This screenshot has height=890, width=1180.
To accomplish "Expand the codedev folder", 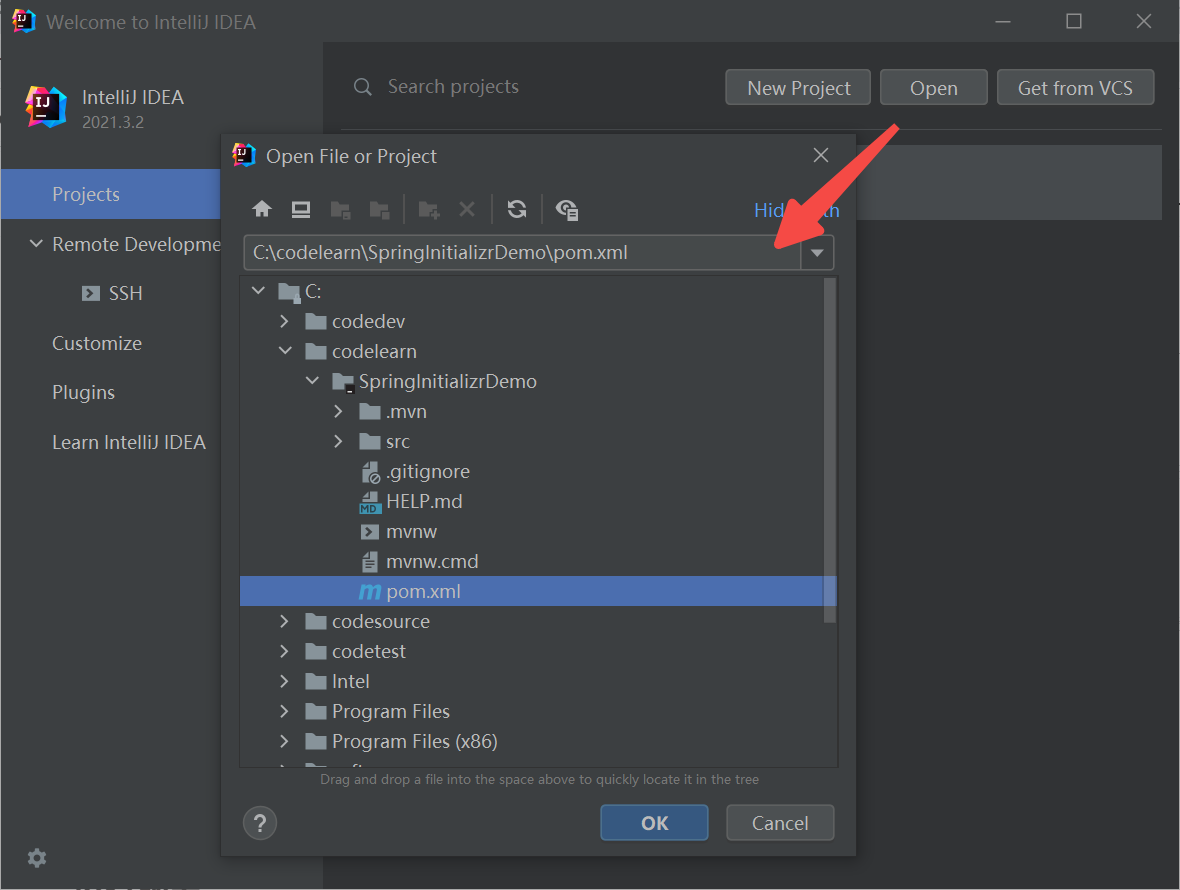I will pos(284,321).
